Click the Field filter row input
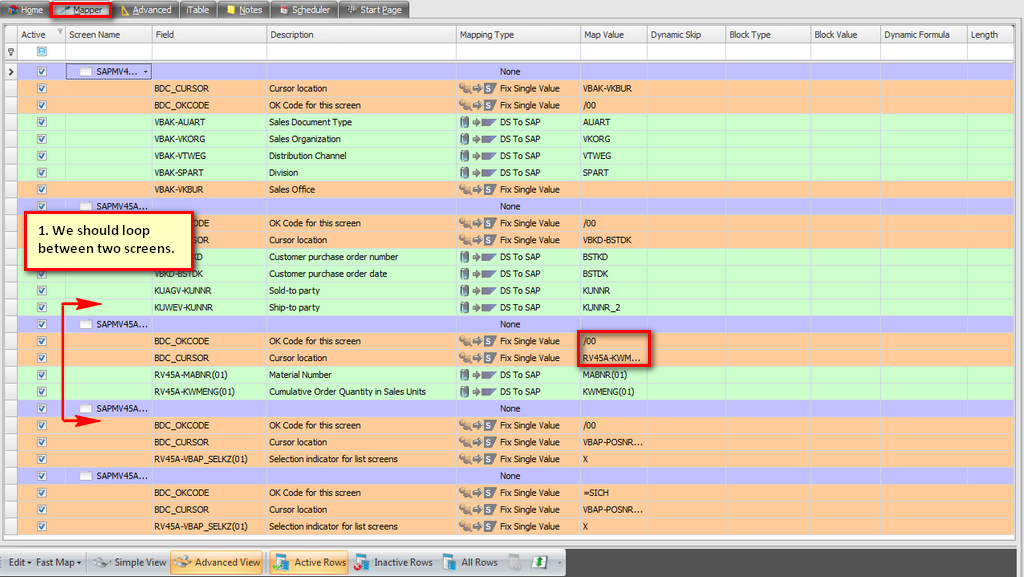This screenshot has width=1024, height=577. 210,52
